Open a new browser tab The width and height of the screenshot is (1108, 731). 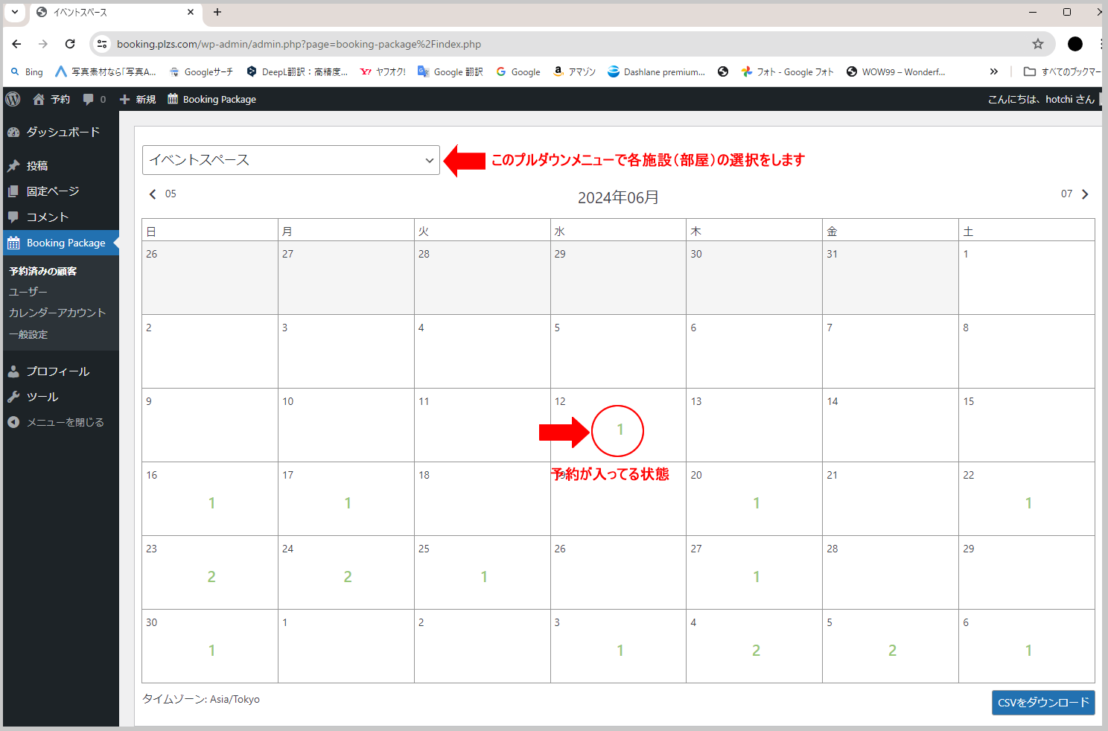click(217, 12)
